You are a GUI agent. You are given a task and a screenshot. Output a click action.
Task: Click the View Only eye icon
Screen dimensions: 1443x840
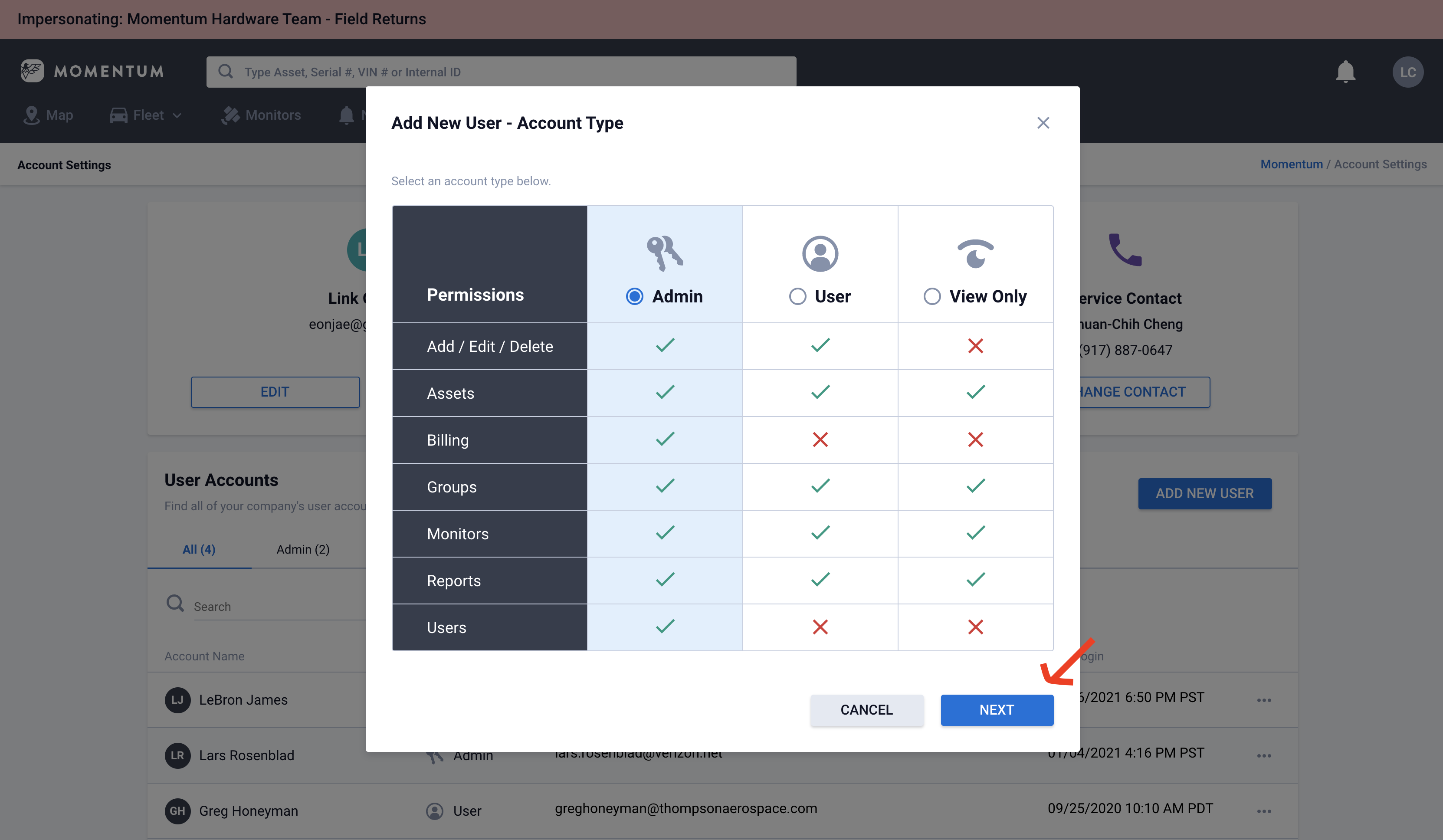974,254
